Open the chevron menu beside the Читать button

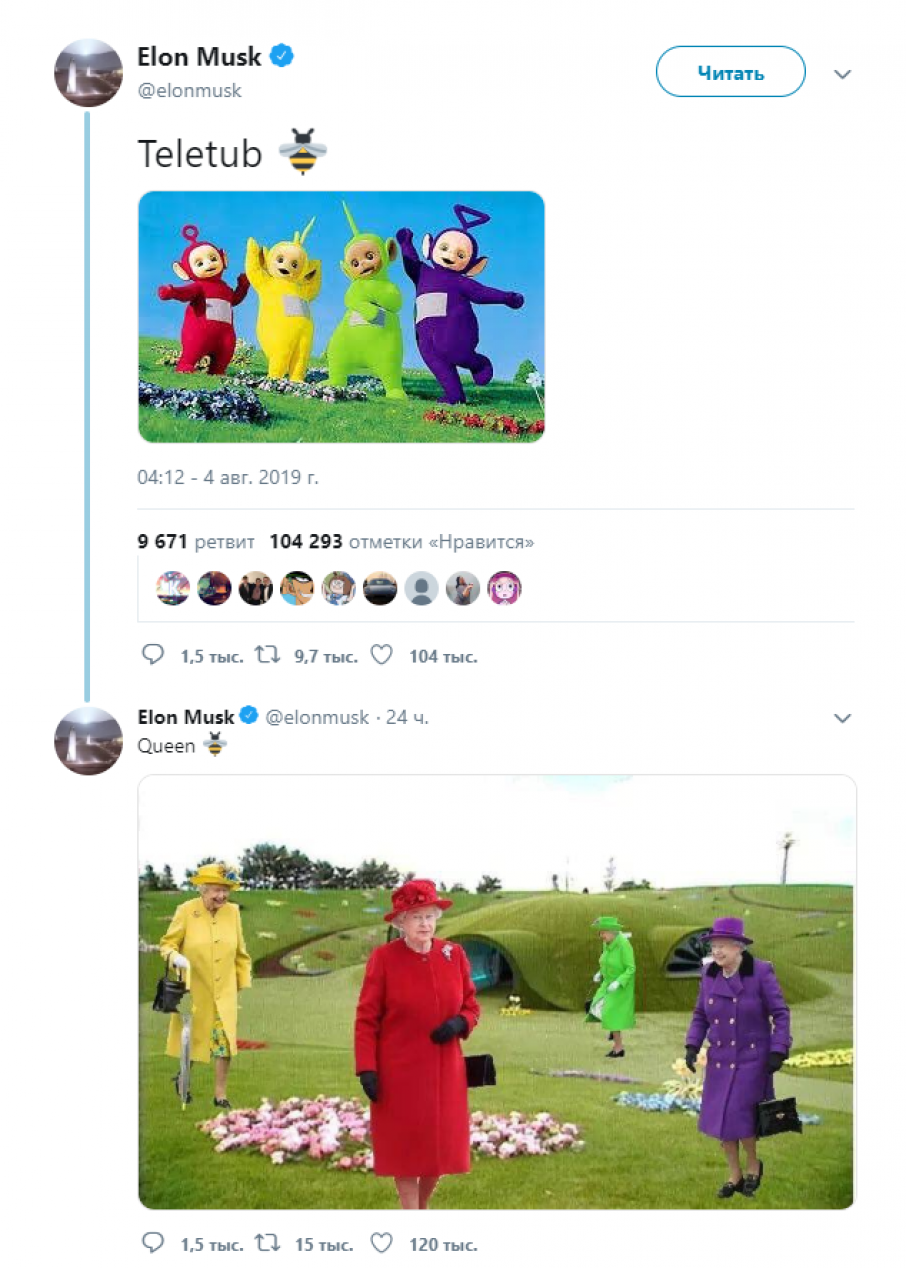pos(842,74)
